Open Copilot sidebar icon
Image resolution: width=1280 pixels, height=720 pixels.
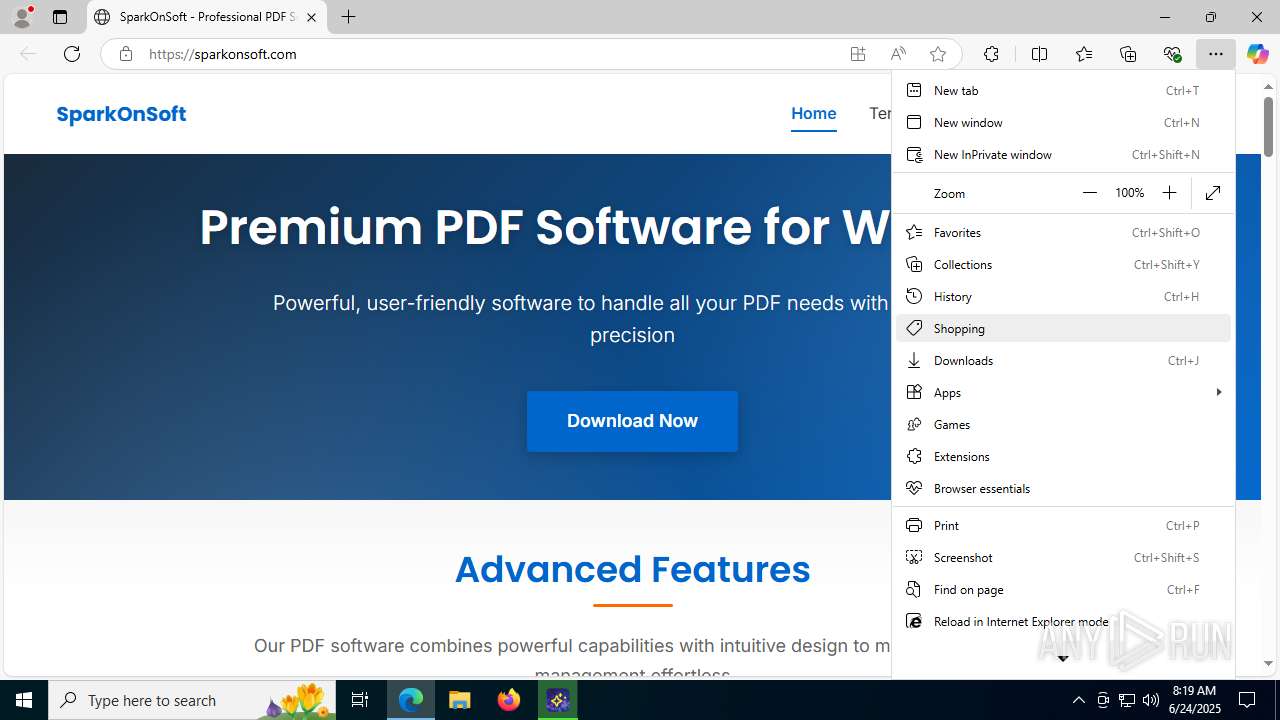tap(1258, 54)
